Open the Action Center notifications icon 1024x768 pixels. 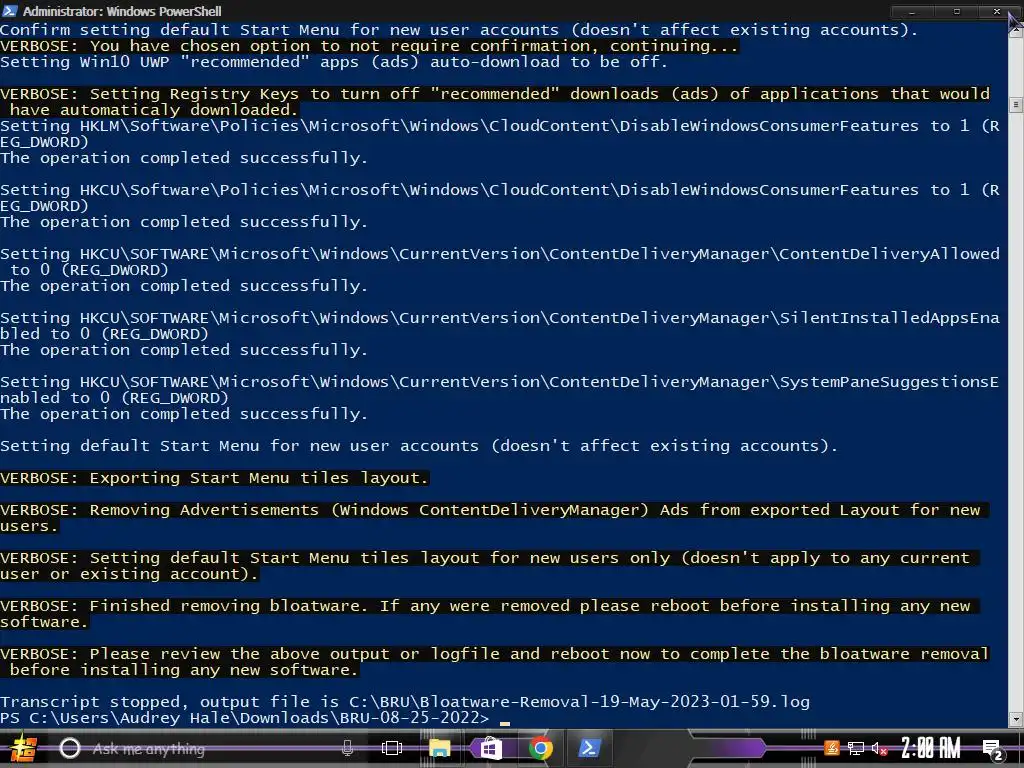tap(992, 749)
